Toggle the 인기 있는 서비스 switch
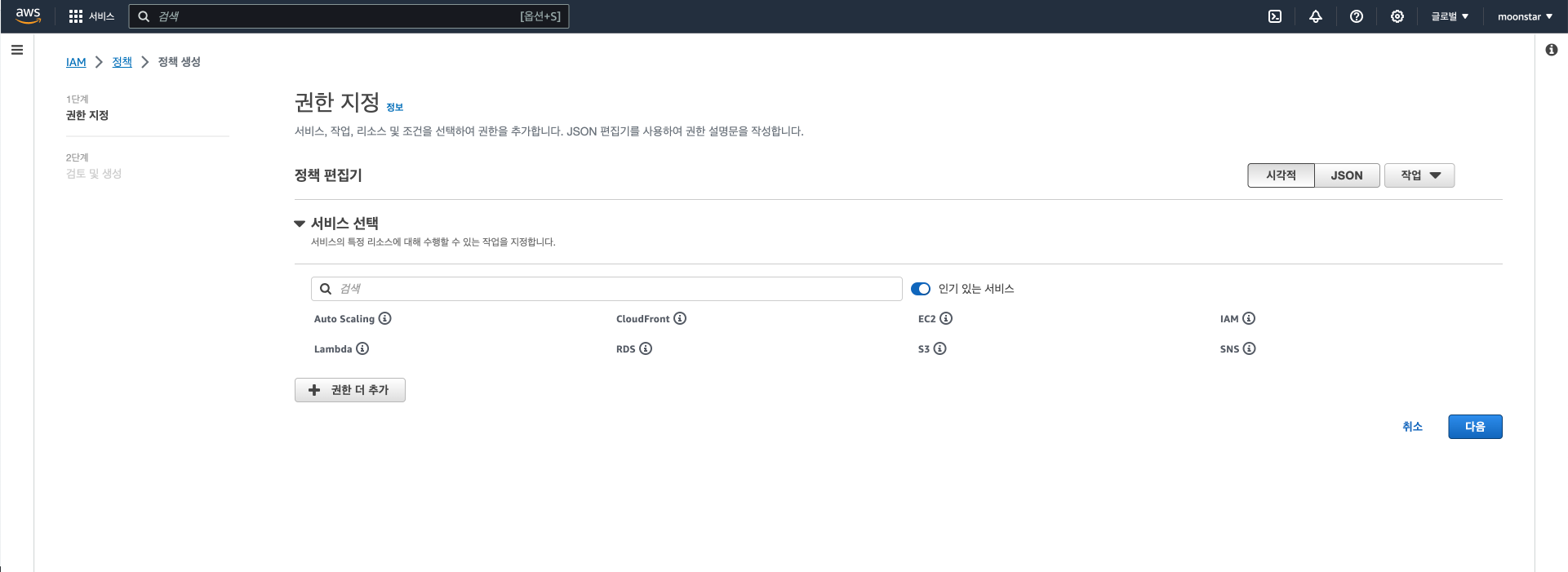Viewport: 1568px width, 572px height. (921, 289)
